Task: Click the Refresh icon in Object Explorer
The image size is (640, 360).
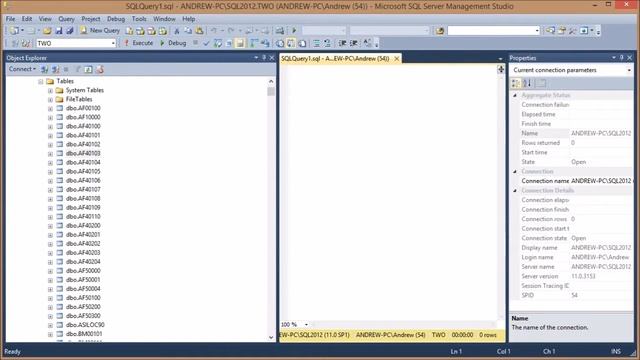Action: pos(89,69)
